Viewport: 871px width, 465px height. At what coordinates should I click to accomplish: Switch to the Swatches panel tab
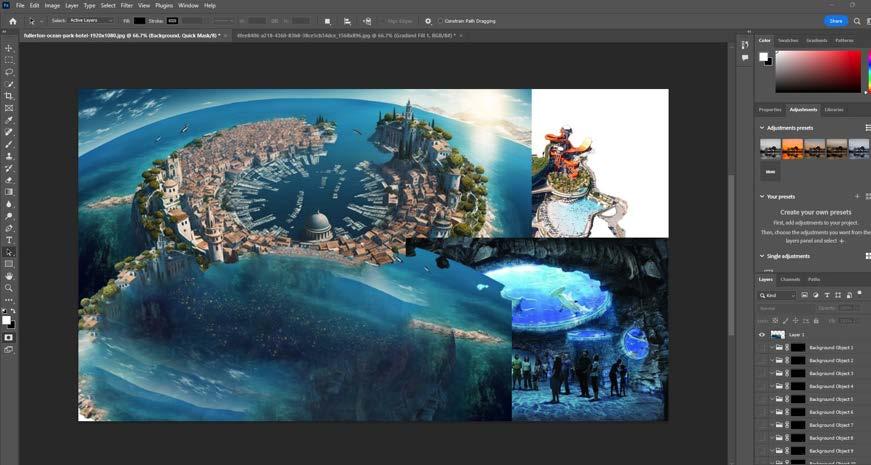click(788, 40)
